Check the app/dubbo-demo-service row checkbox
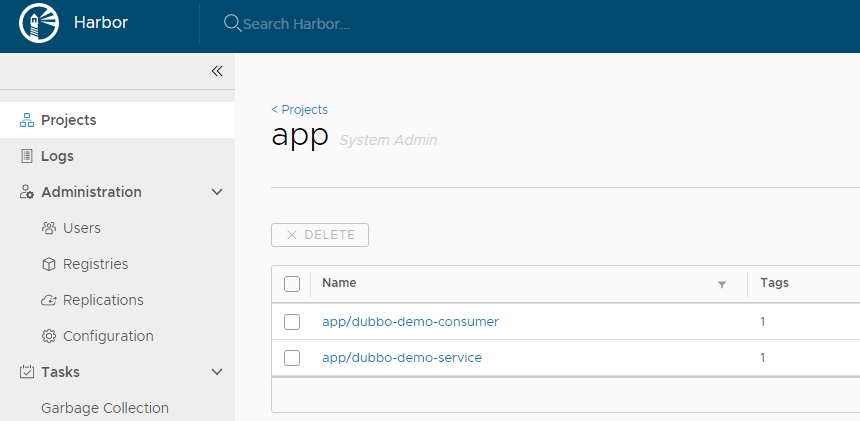Screen dimensions: 860x421 click(292, 358)
